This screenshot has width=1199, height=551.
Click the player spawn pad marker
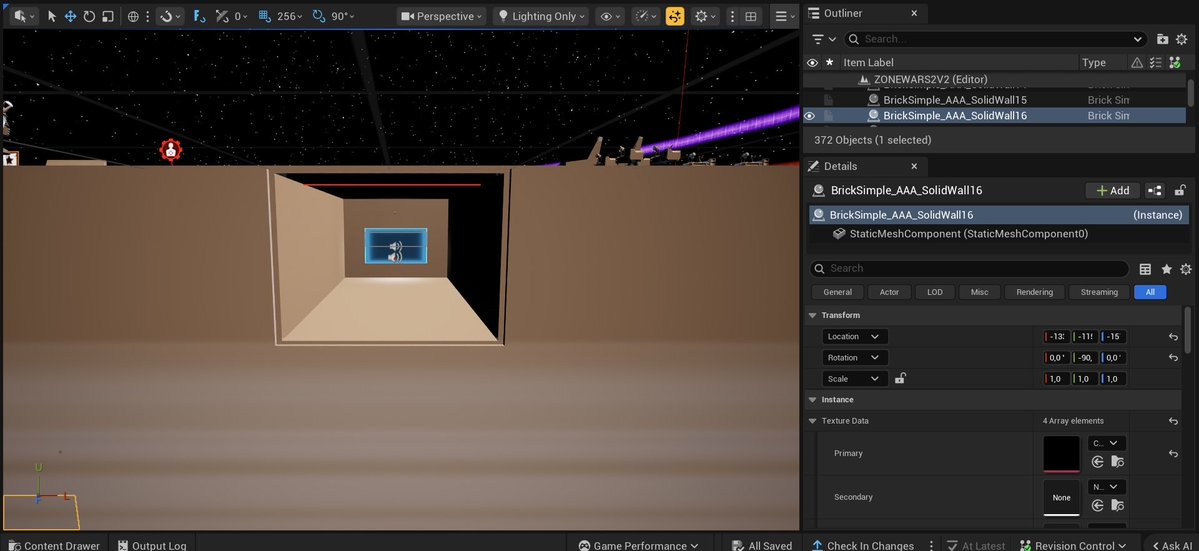[x=170, y=150]
